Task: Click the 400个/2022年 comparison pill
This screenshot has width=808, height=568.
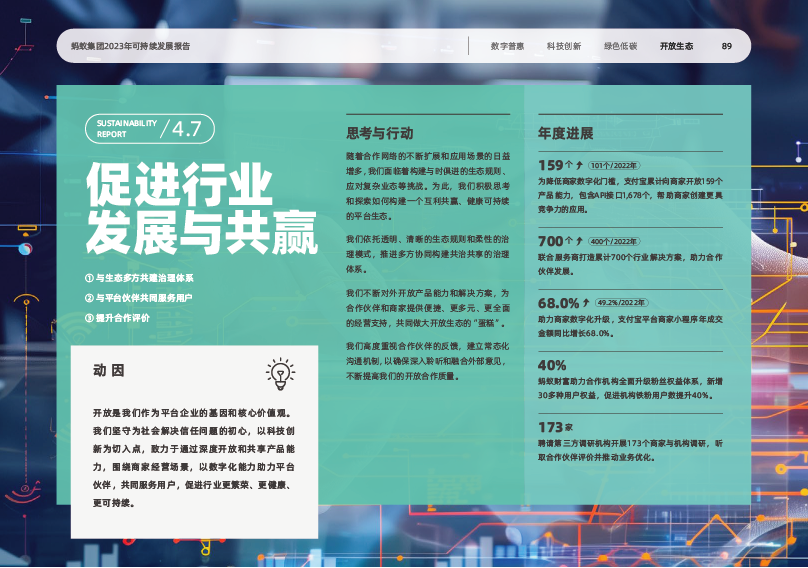Action: tap(614, 241)
